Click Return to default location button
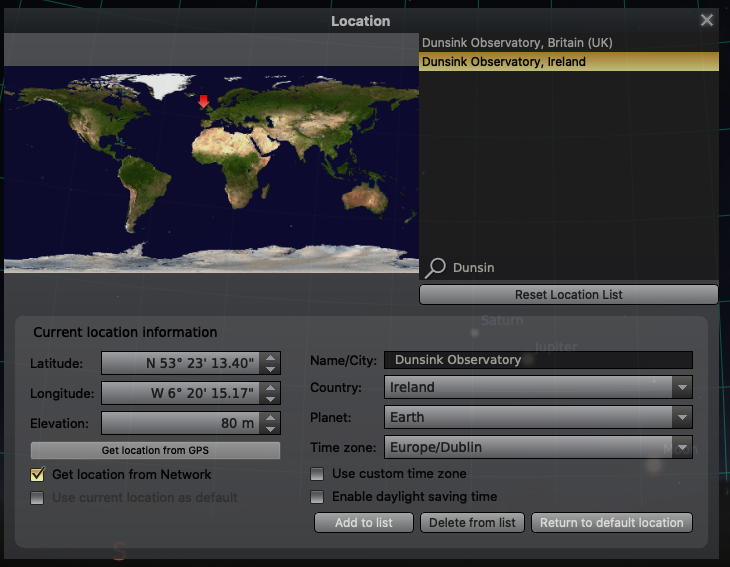This screenshot has width=730, height=567. click(612, 523)
